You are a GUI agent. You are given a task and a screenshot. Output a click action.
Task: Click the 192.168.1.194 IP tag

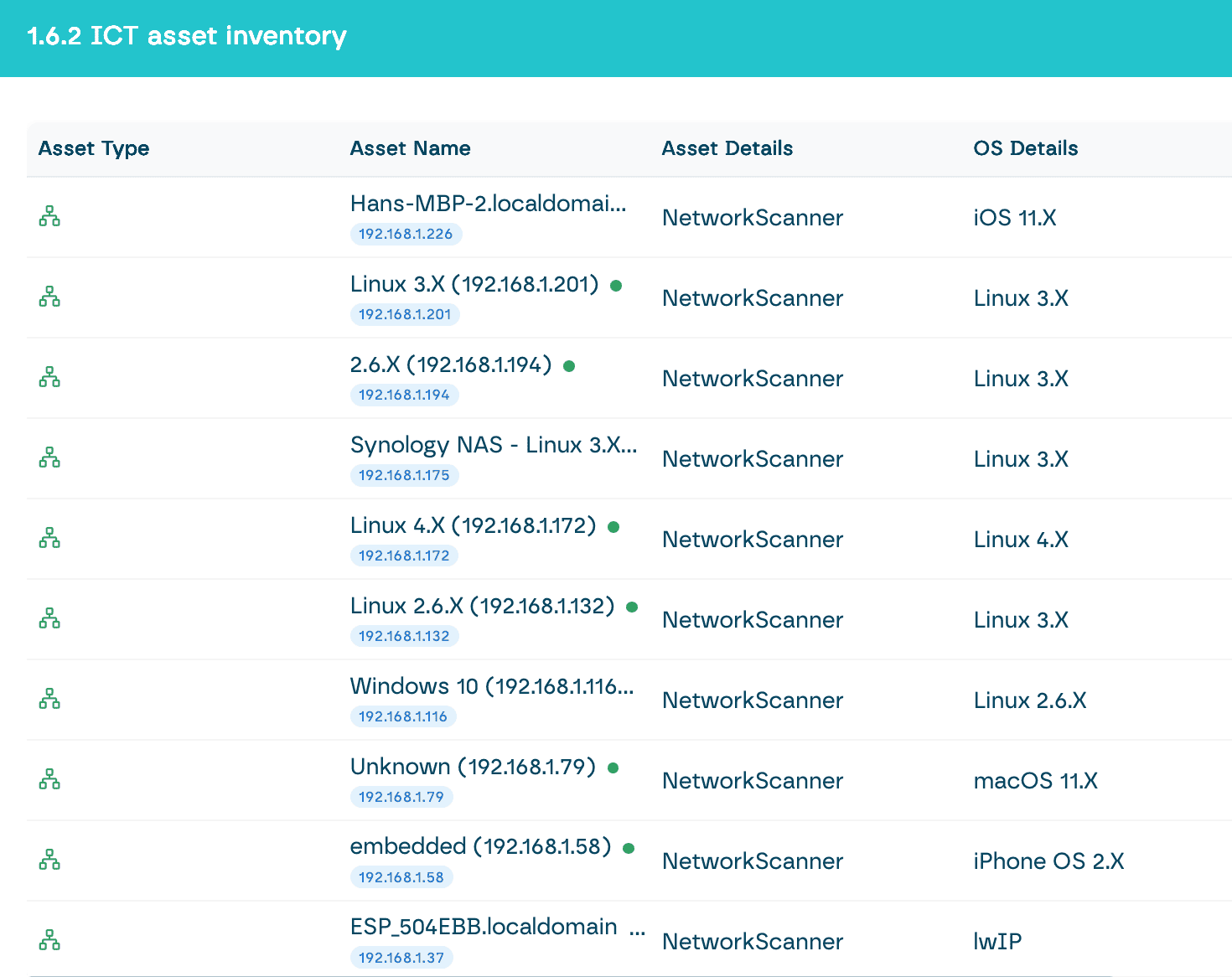click(x=404, y=395)
